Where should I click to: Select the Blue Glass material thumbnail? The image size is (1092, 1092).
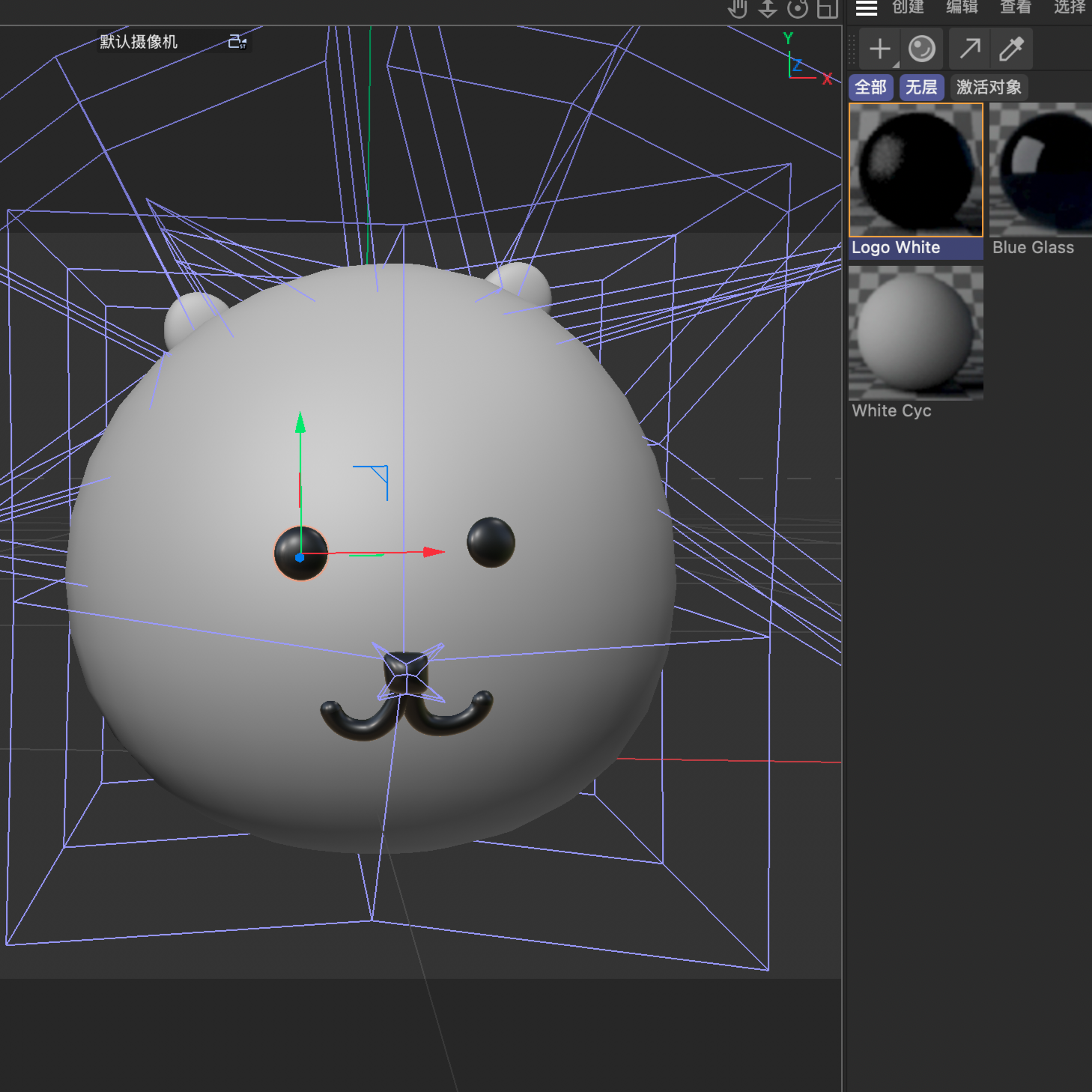click(x=1041, y=170)
